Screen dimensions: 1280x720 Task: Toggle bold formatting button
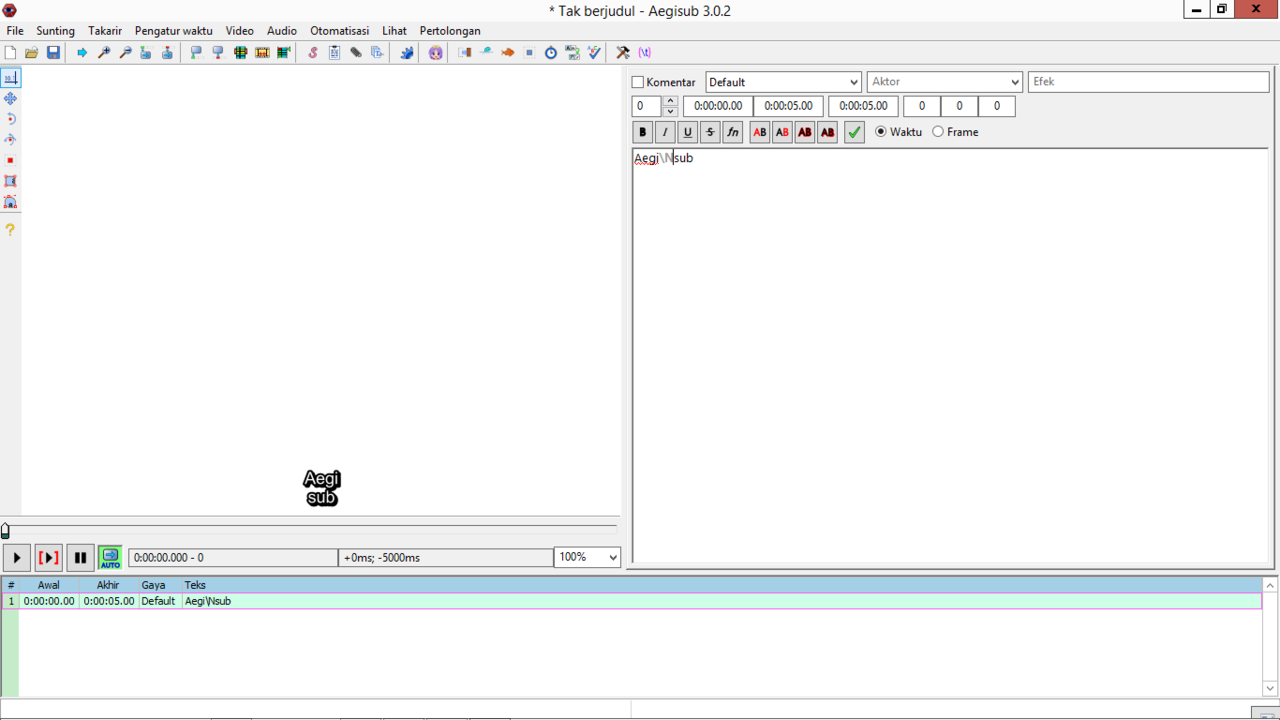643,132
